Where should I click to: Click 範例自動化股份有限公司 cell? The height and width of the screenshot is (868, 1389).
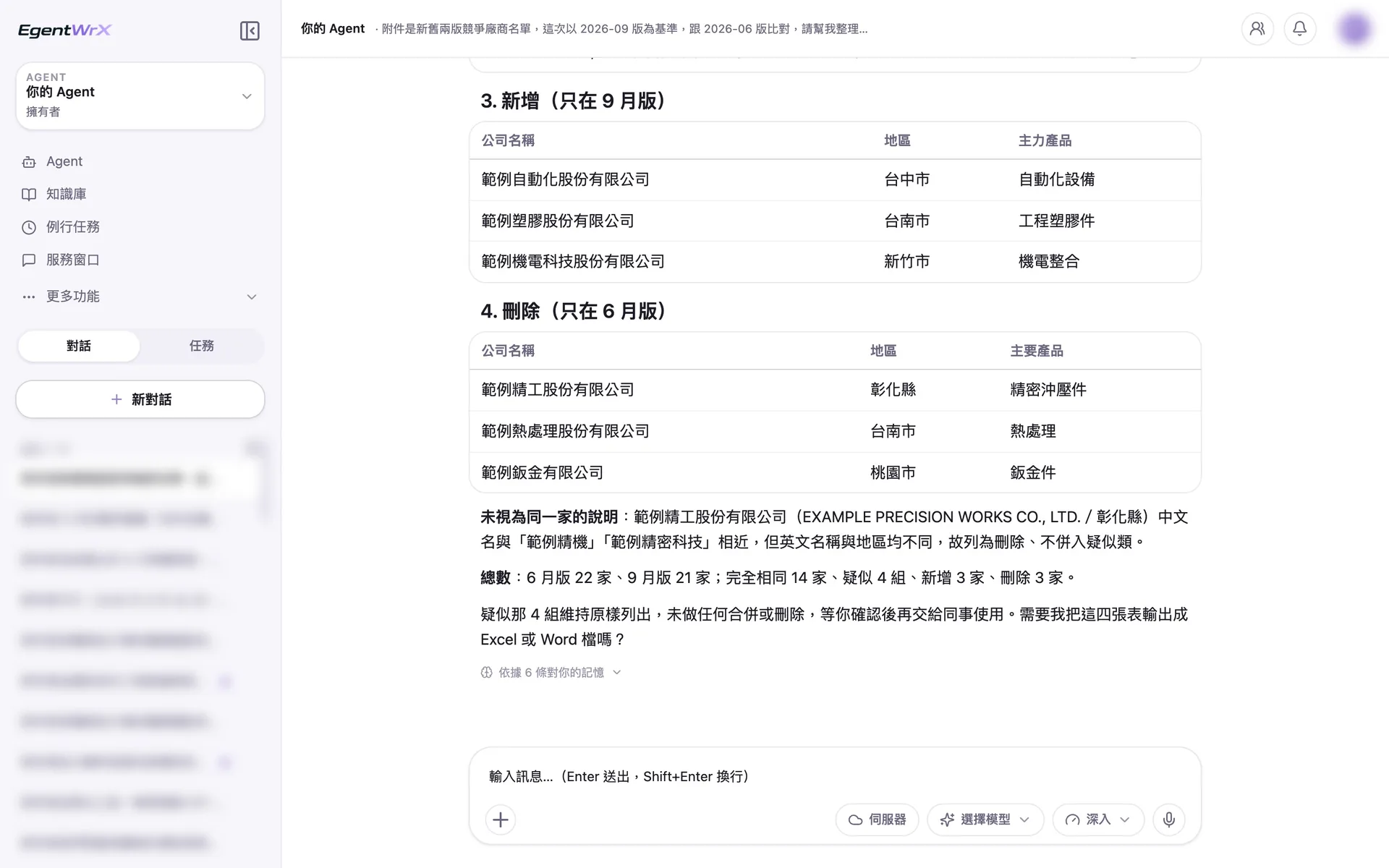pos(565,179)
